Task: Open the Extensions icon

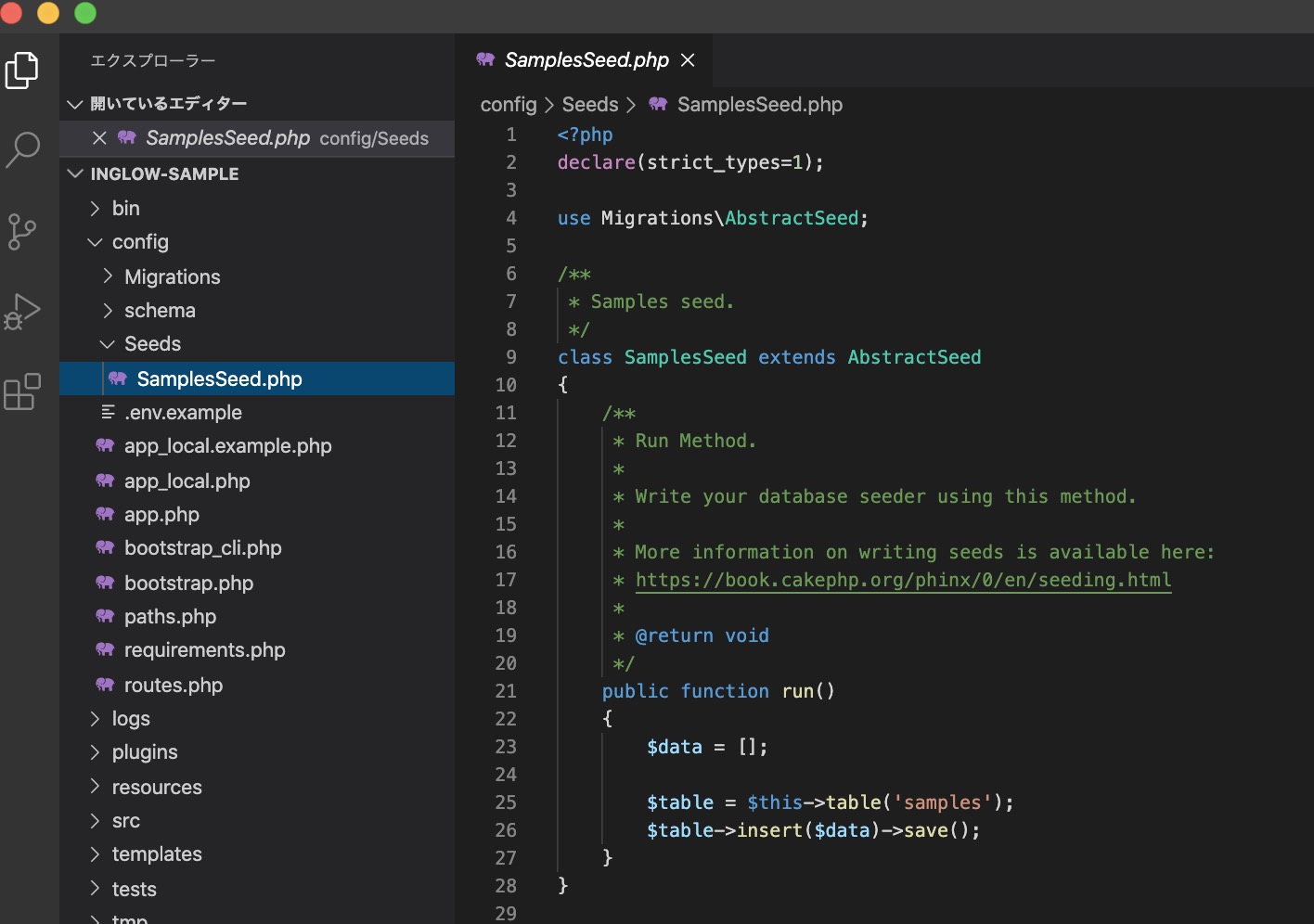Action: tap(21, 391)
